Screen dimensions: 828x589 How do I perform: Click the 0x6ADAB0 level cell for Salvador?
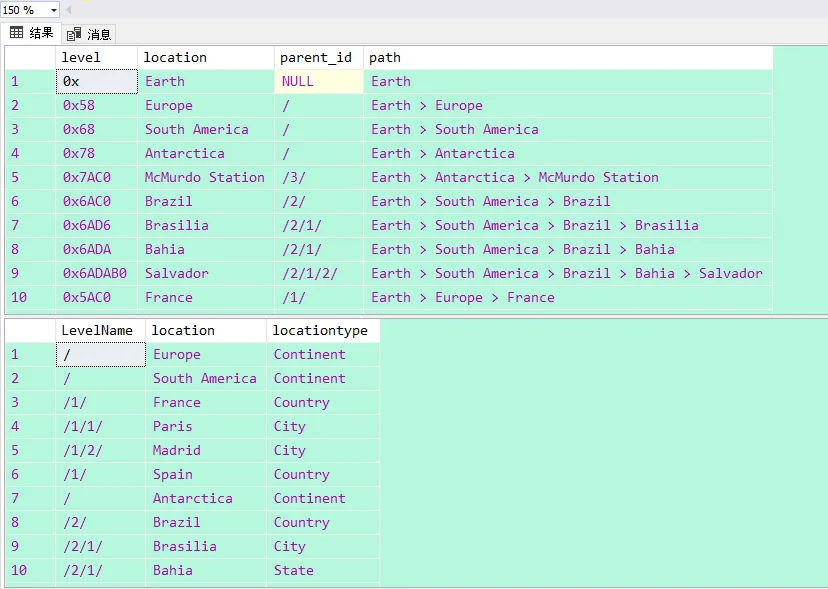96,273
